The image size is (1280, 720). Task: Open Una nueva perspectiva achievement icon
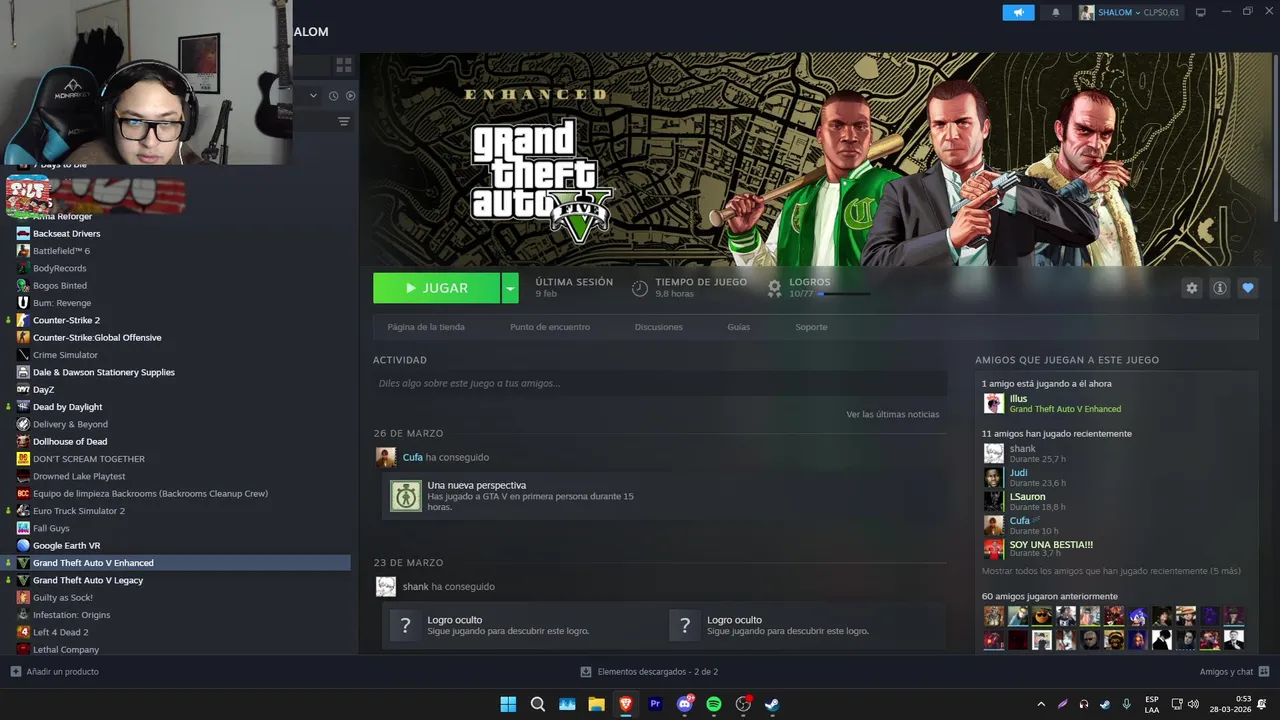point(406,496)
